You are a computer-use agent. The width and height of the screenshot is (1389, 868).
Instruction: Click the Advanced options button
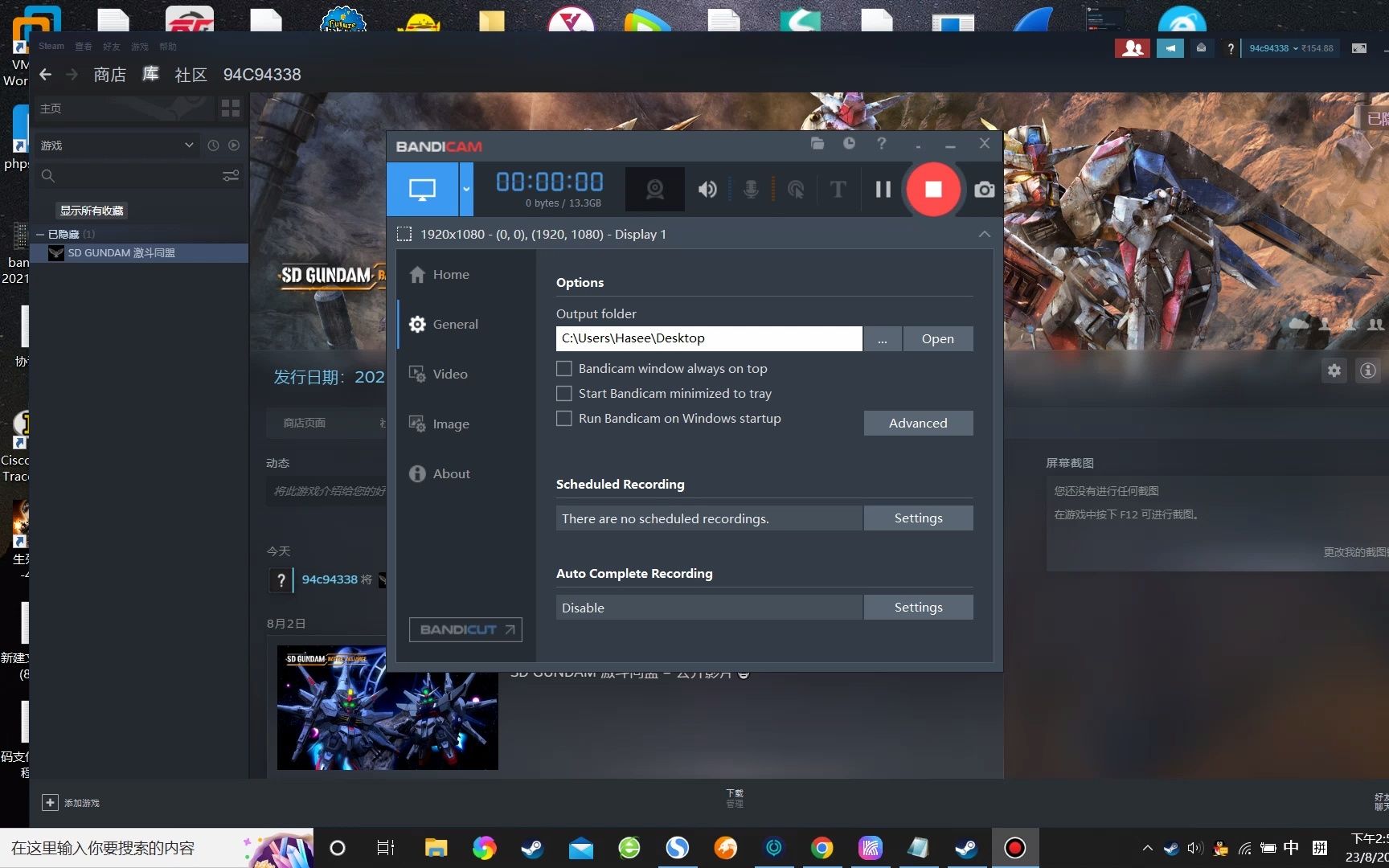(x=918, y=424)
